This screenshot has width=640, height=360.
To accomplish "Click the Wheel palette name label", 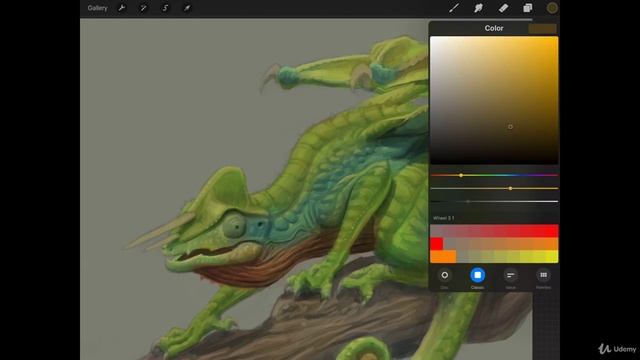I will (444, 218).
